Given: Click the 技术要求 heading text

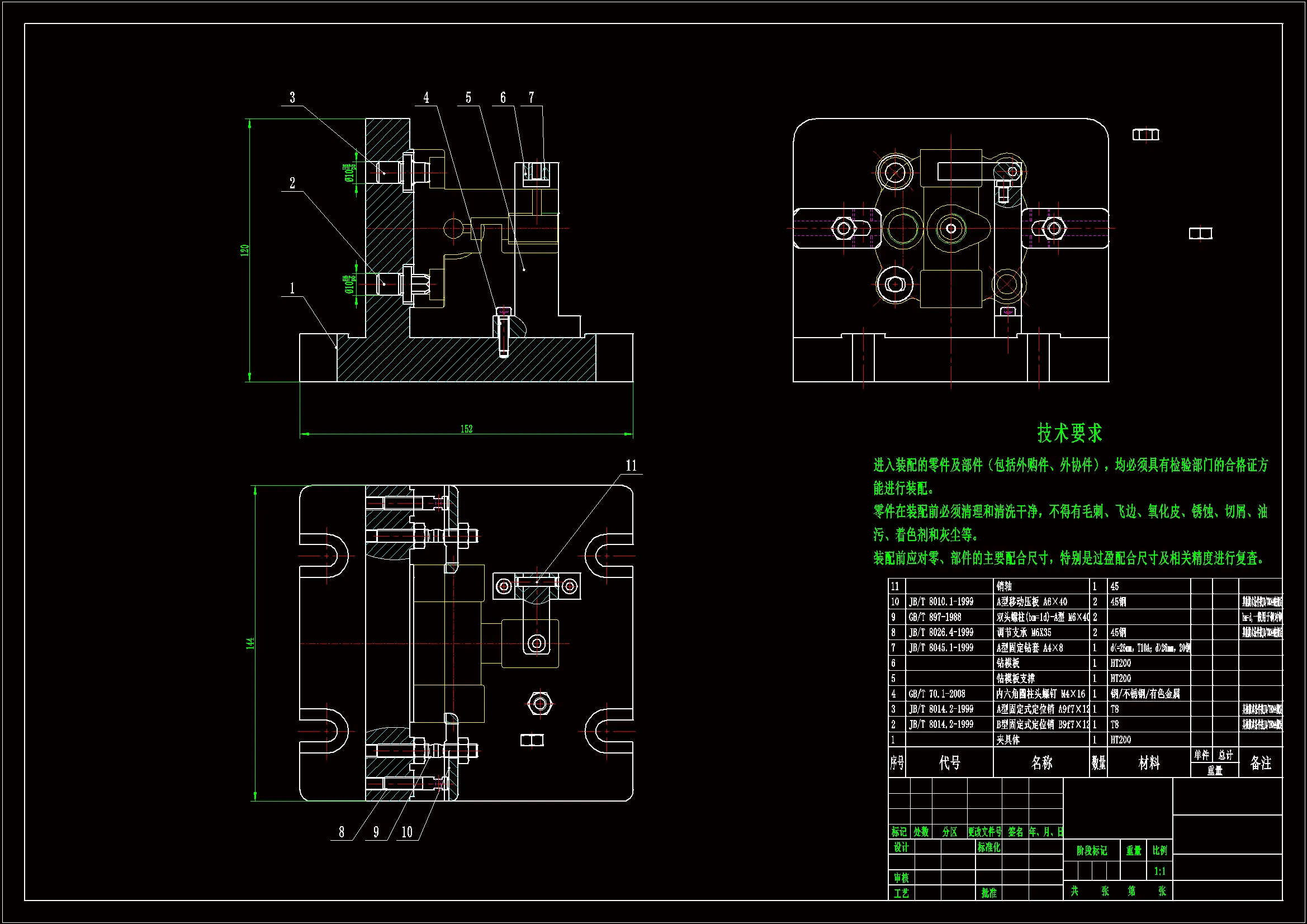Looking at the screenshot, I should 1069,433.
